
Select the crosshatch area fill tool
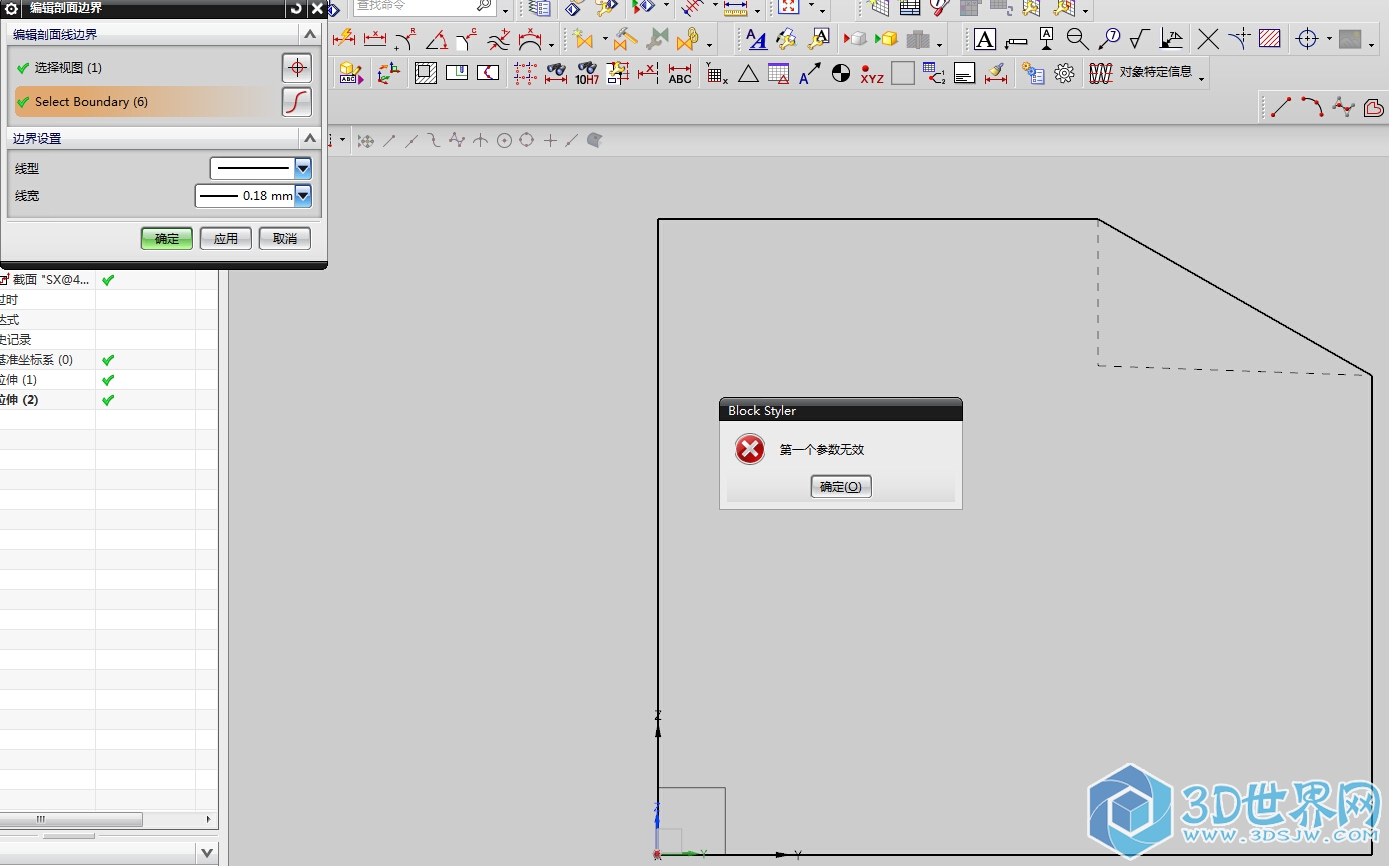point(1270,39)
